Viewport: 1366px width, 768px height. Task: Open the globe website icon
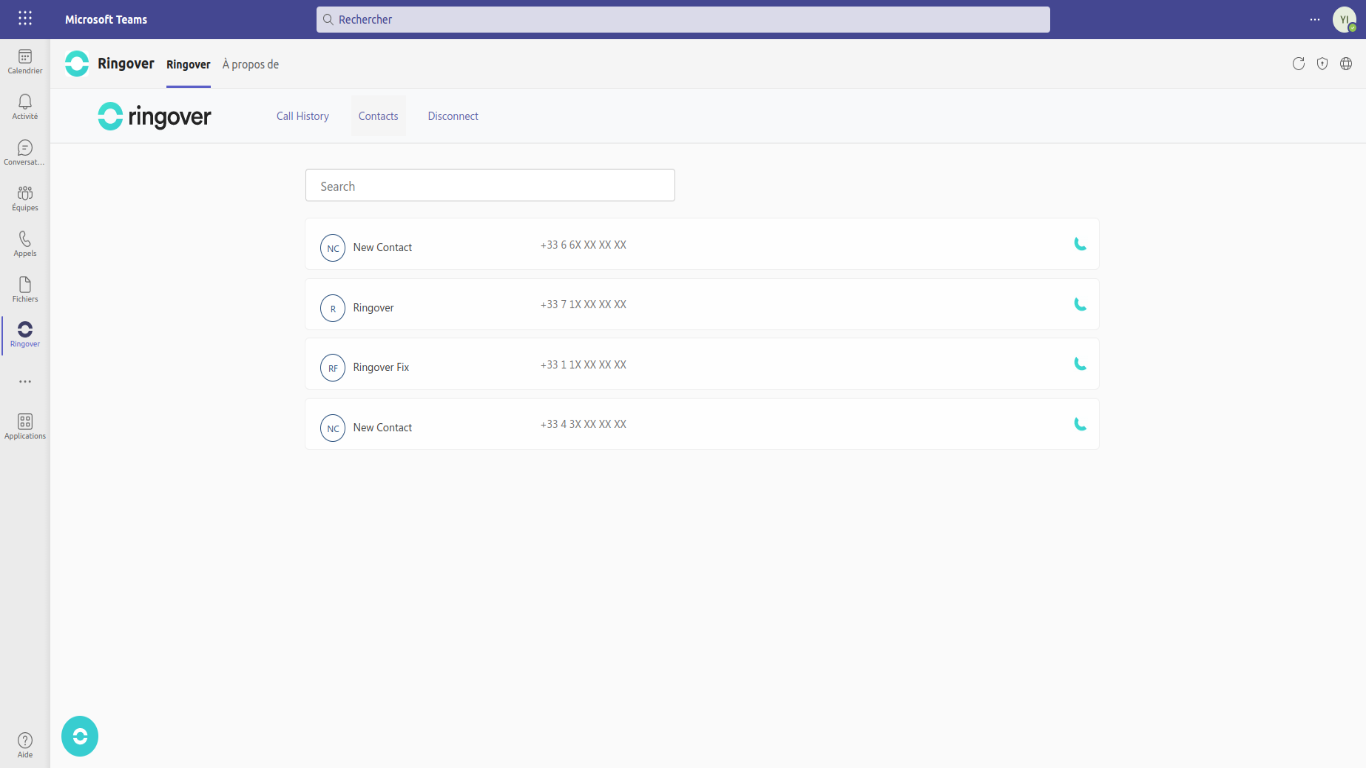(1346, 64)
